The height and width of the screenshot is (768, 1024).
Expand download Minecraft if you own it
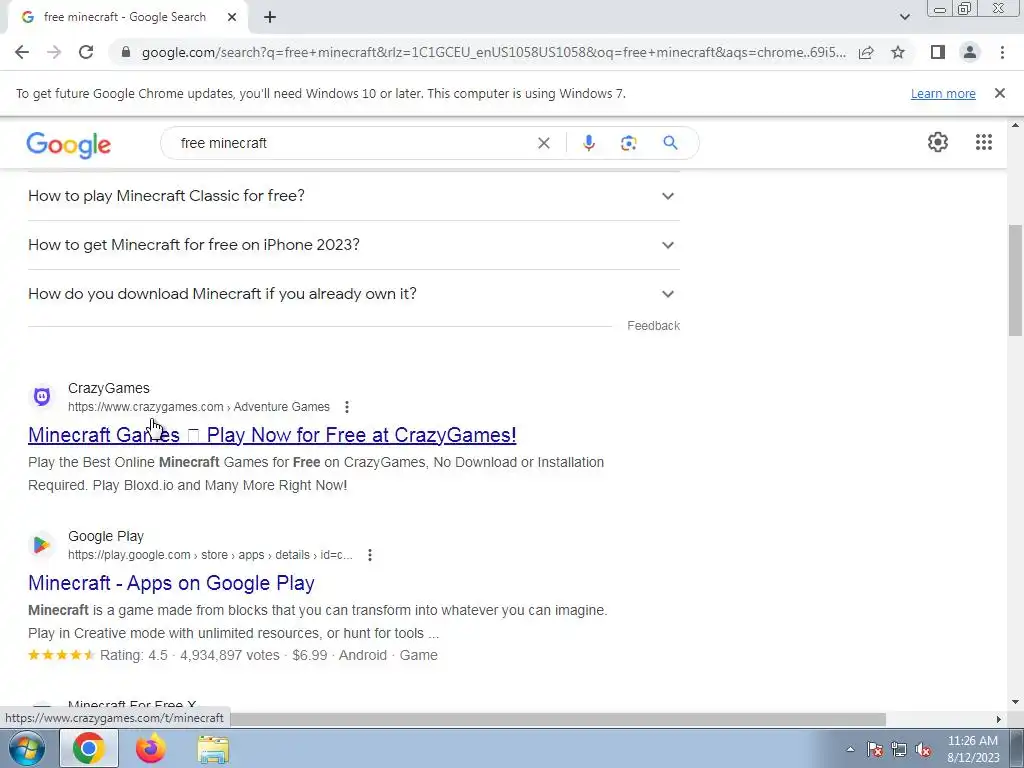point(353,294)
